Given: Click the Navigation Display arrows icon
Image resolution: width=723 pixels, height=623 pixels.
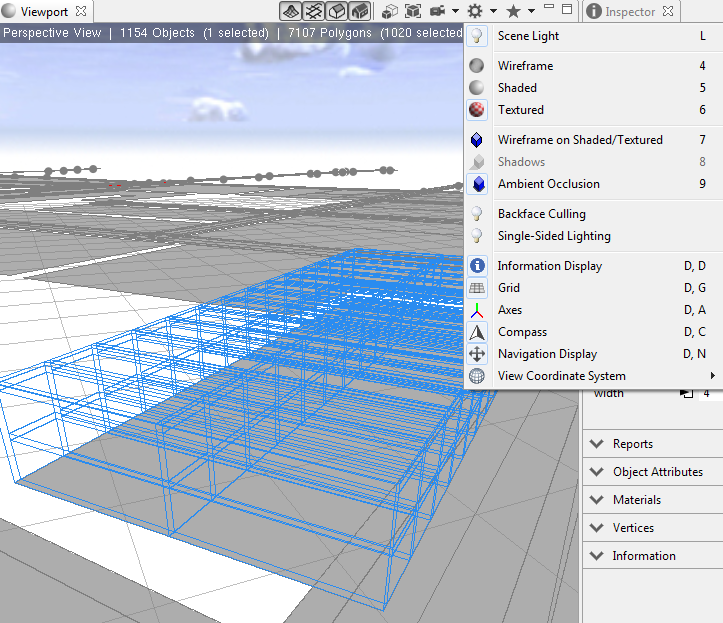Looking at the screenshot, I should pos(477,354).
